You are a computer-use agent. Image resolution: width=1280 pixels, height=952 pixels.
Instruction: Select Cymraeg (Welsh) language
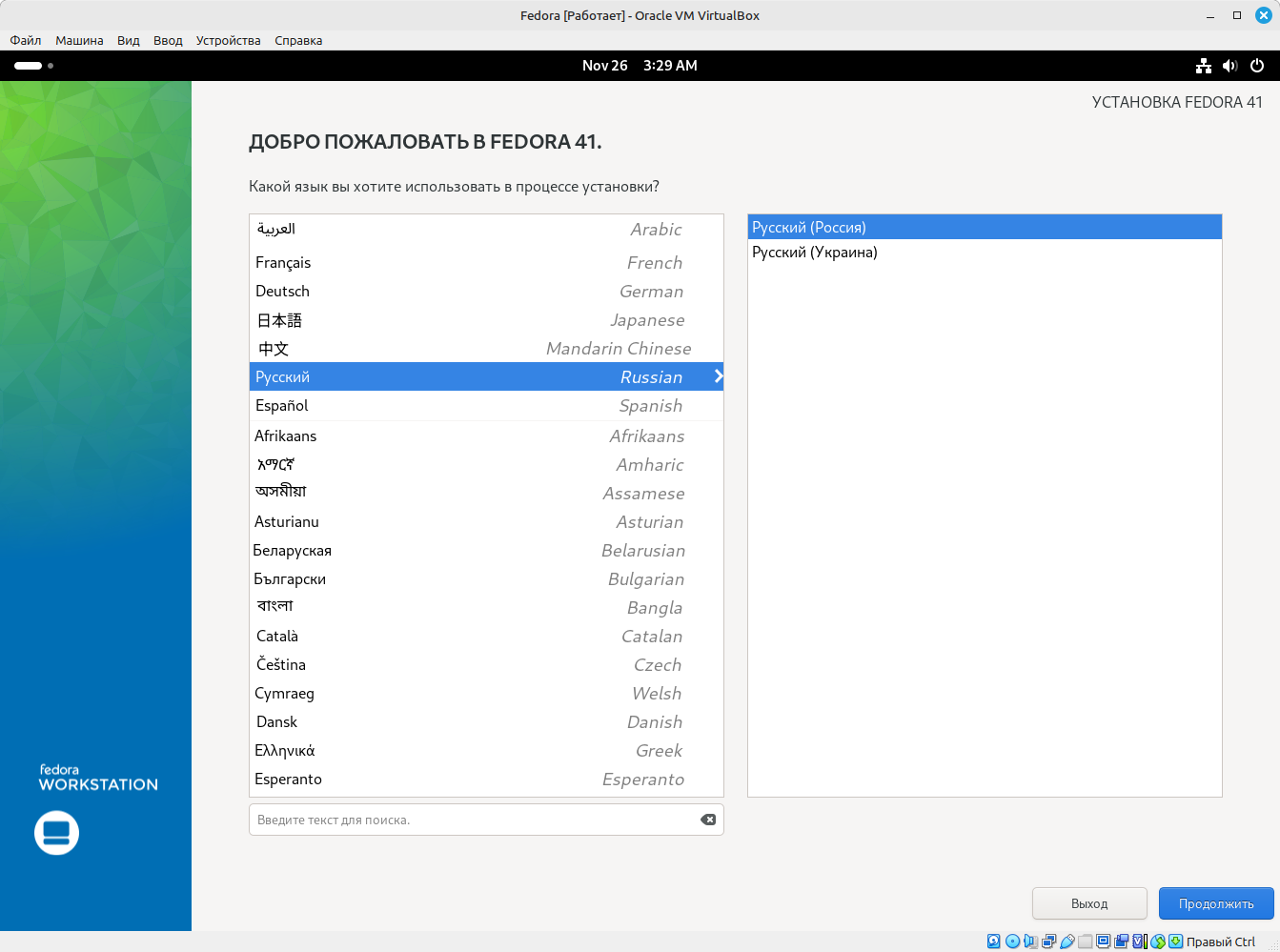(x=486, y=693)
